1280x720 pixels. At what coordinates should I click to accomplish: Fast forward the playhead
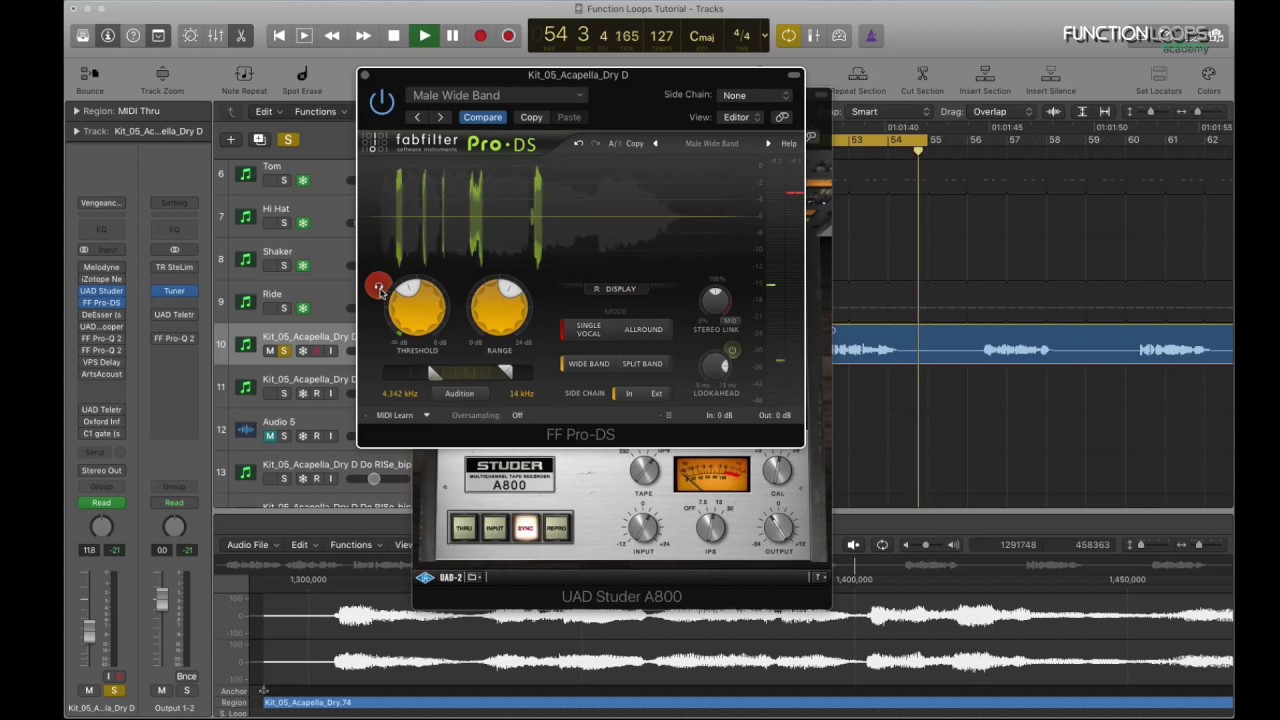pos(363,36)
